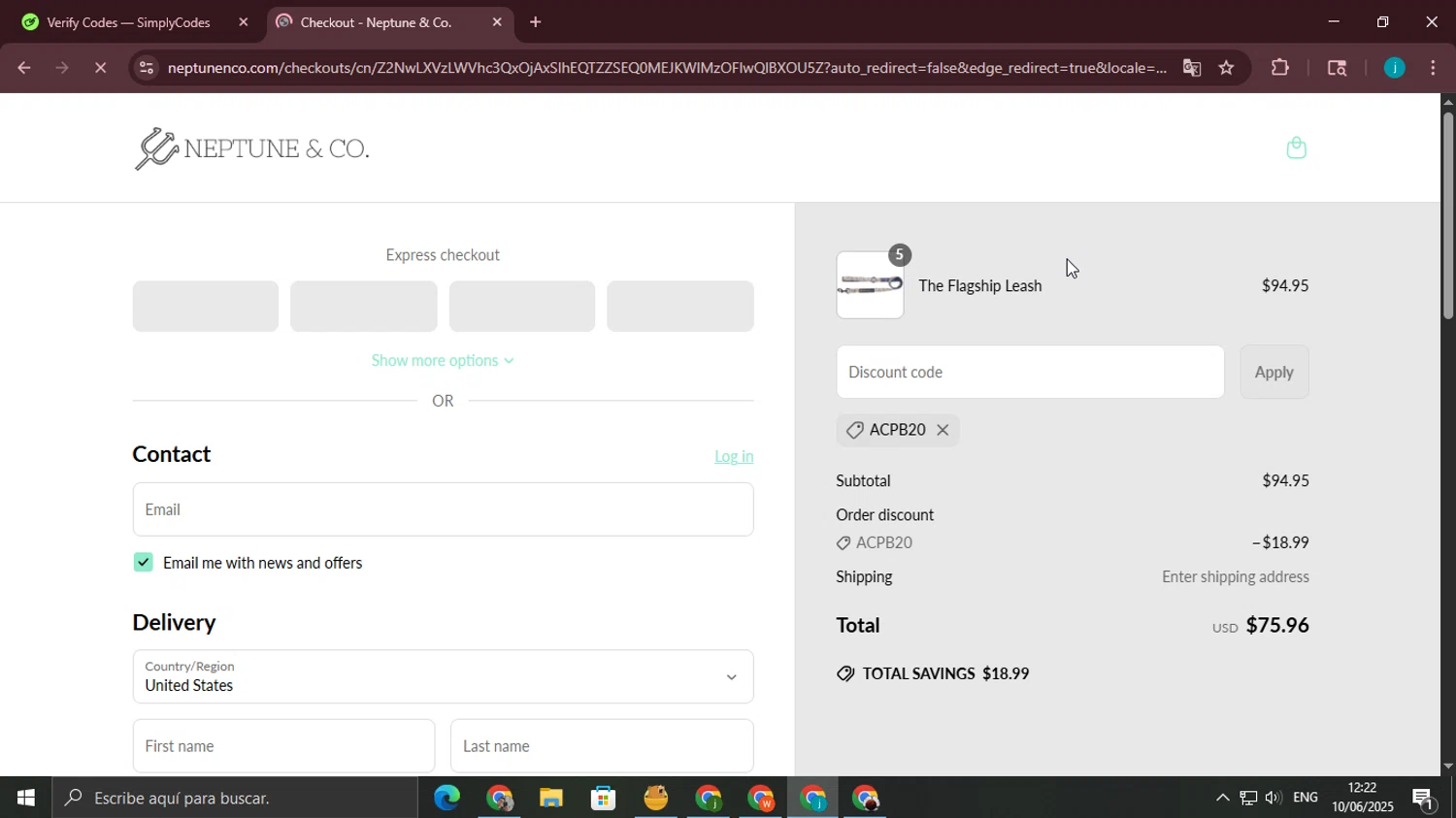Click the Enter shipping address text
Screen dimensions: 1456x818
click(1236, 576)
